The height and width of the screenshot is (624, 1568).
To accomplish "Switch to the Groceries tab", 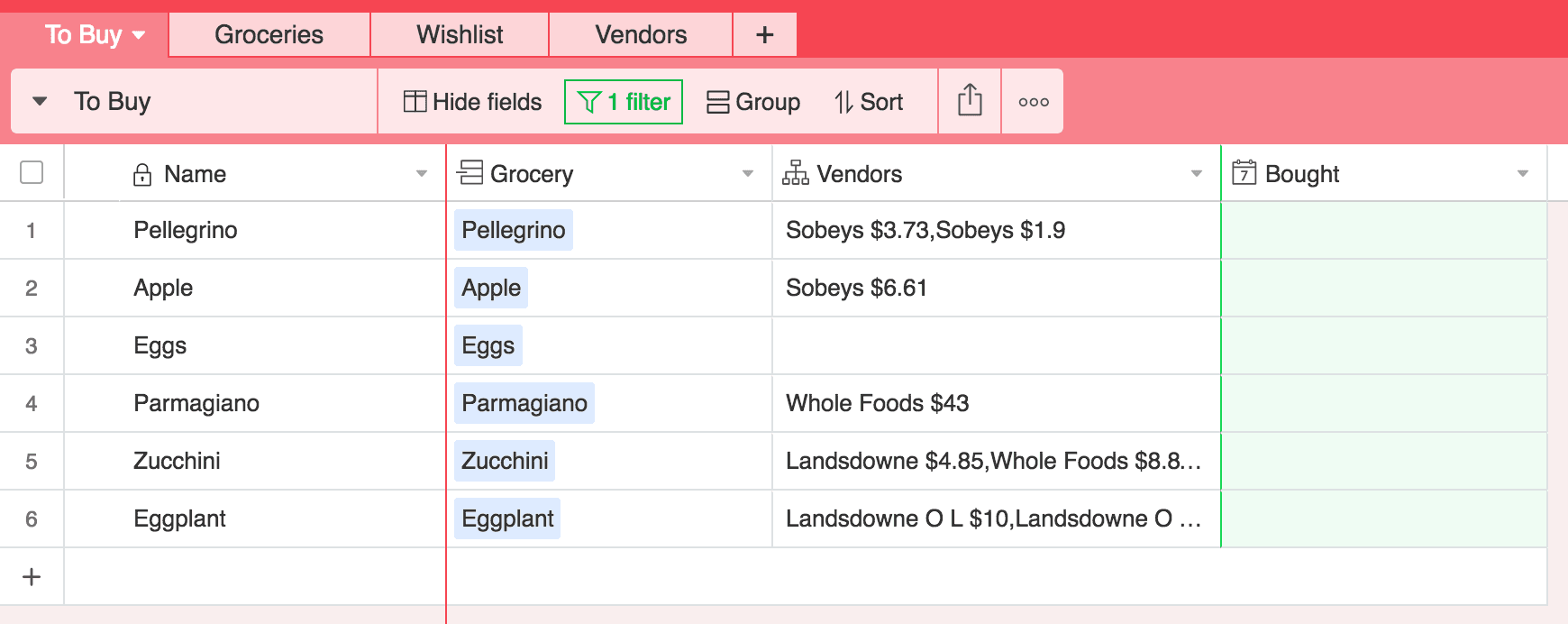I will coord(269,35).
